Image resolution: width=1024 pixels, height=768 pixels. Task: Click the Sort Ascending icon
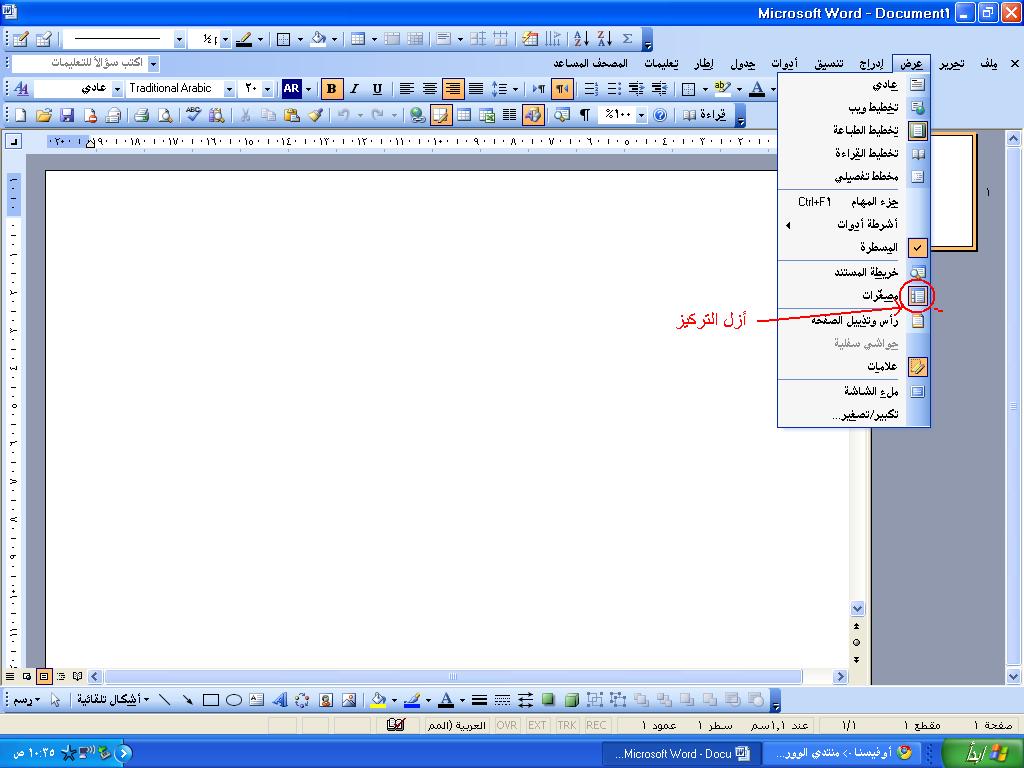coord(581,39)
